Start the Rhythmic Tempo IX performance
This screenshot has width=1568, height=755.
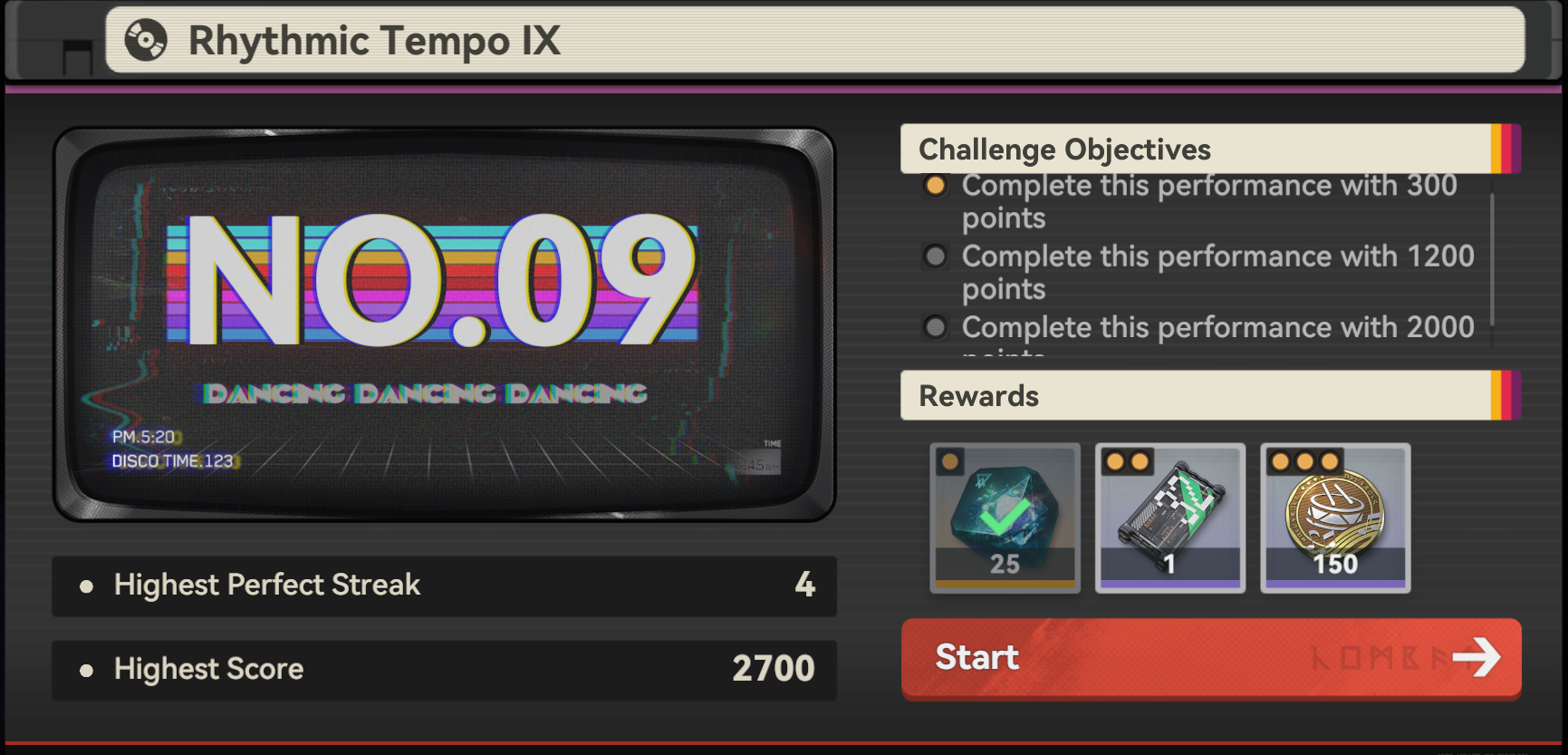pos(1211,659)
